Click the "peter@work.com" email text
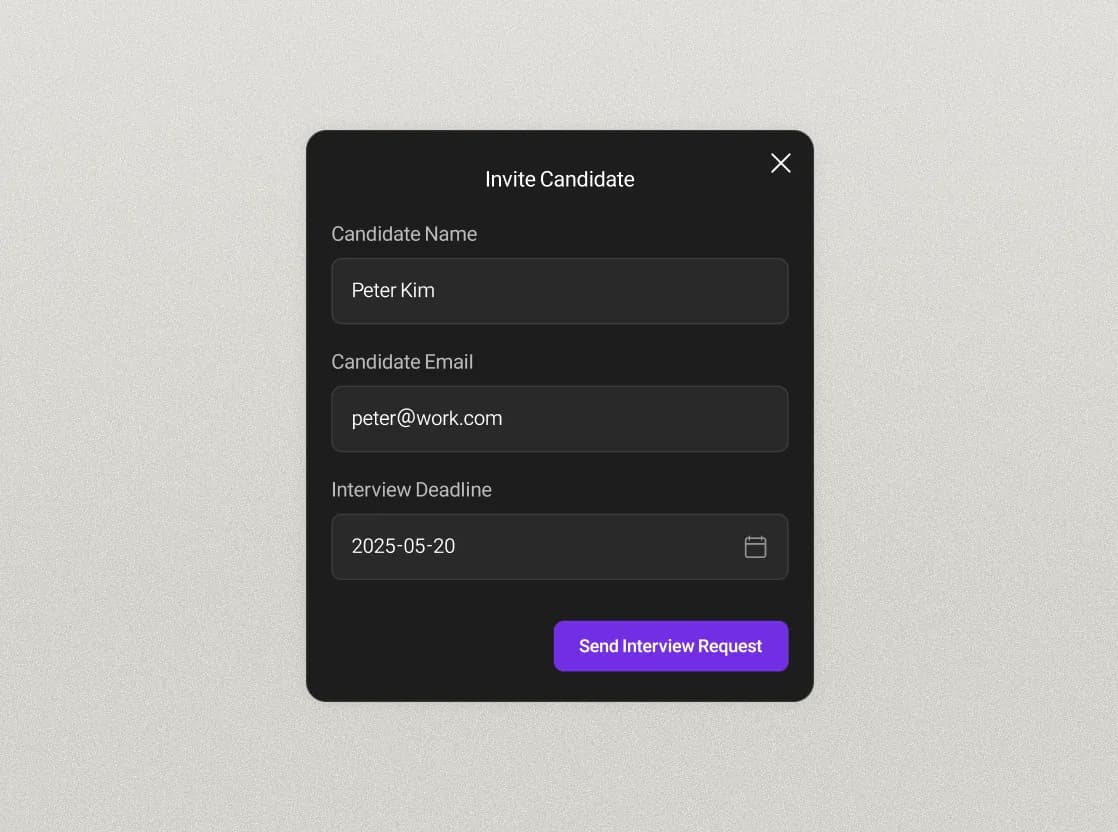Image resolution: width=1118 pixels, height=832 pixels. [427, 419]
